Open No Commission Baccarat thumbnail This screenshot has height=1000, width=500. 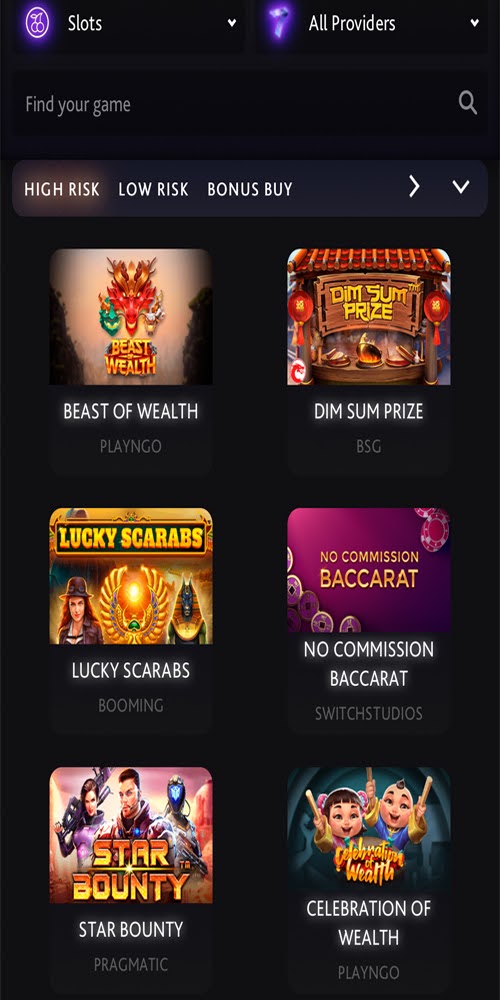pyautogui.click(x=369, y=570)
